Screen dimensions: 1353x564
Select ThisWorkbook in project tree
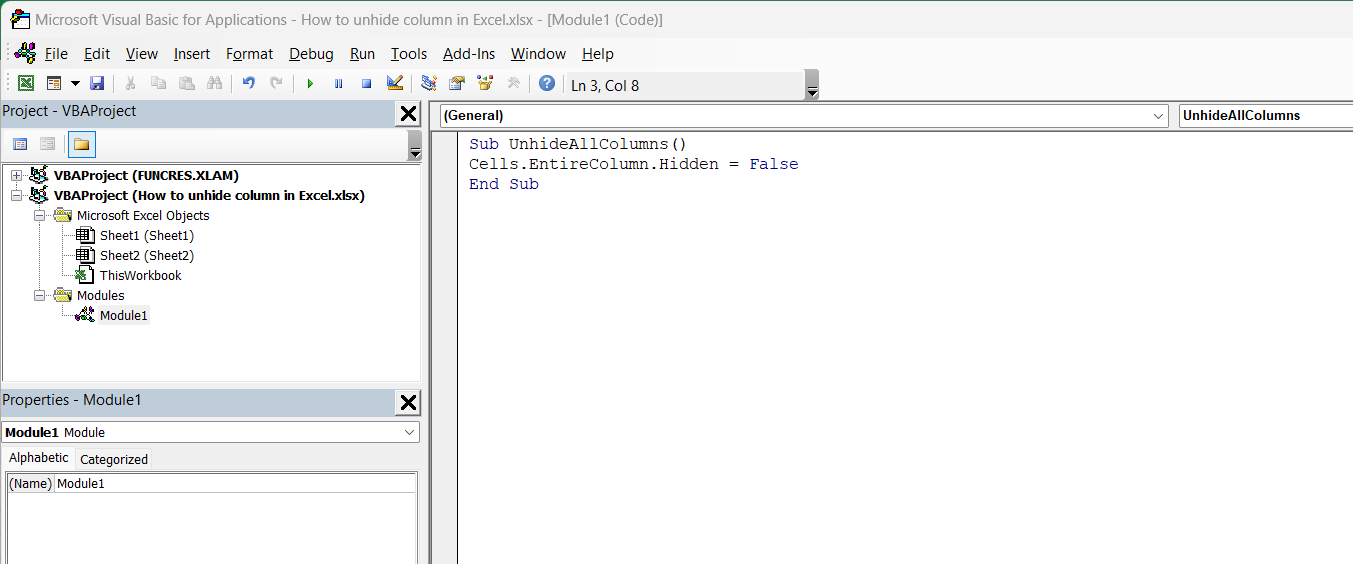click(141, 275)
